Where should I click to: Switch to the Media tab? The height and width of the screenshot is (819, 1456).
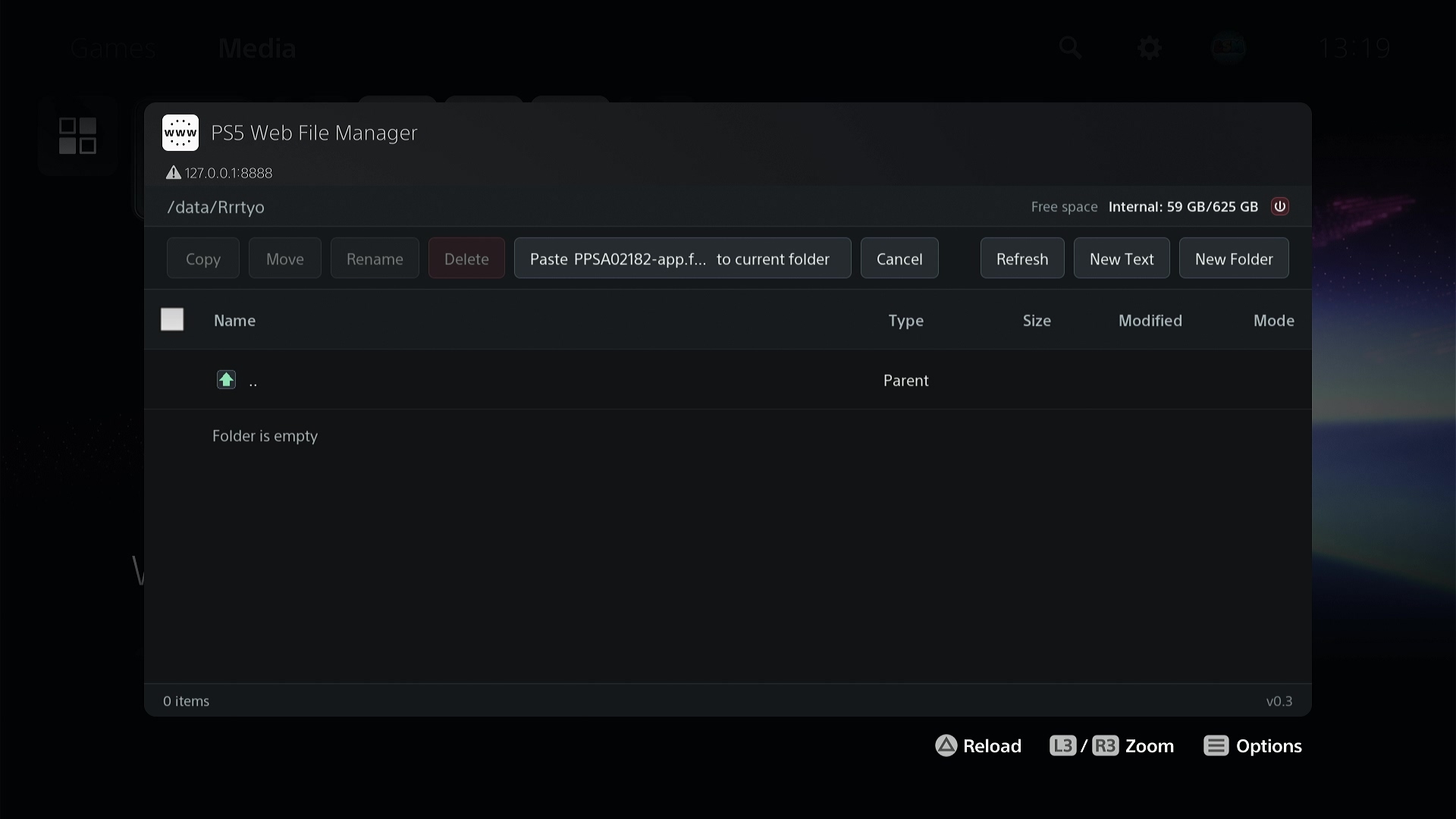257,49
